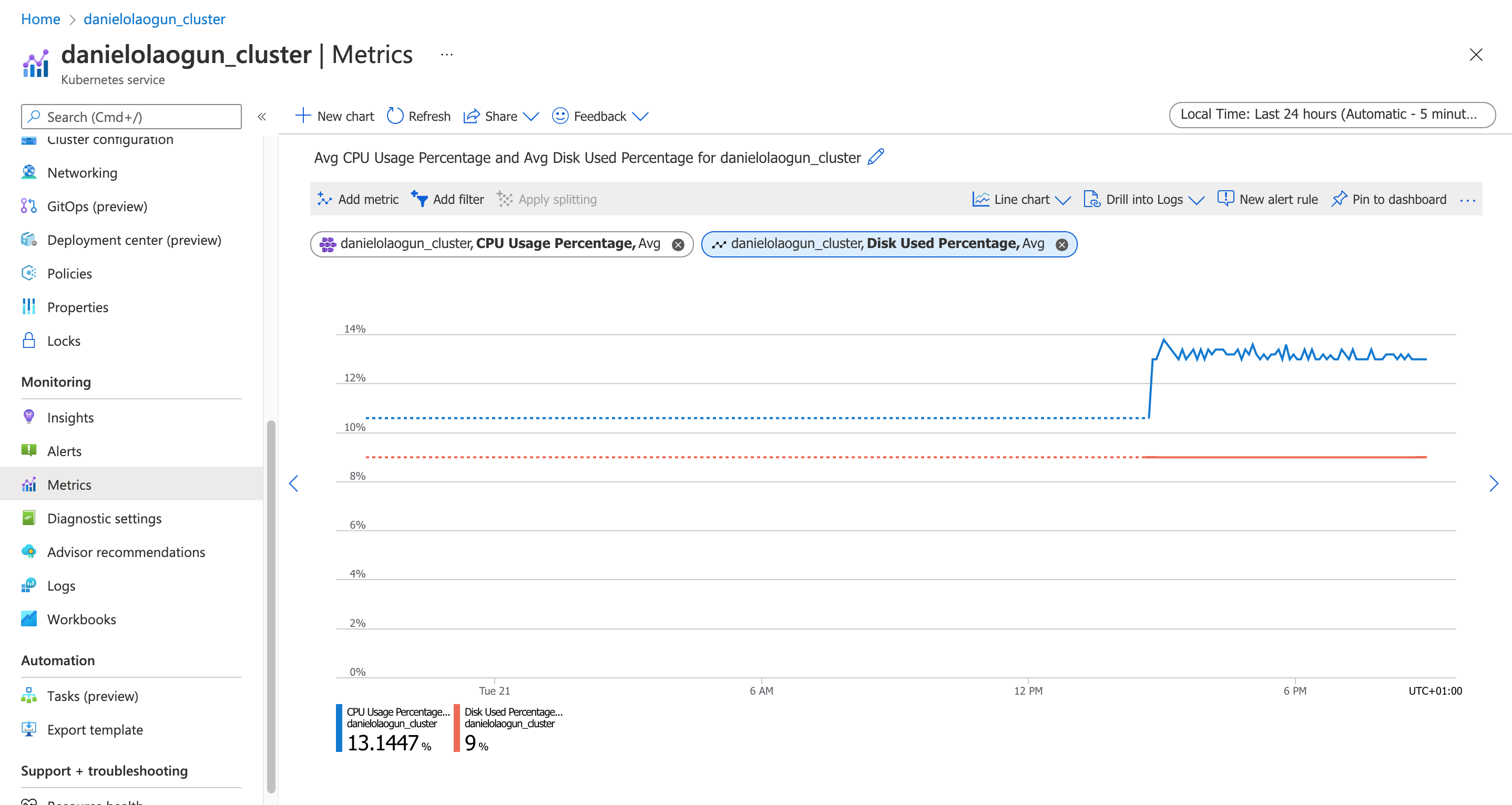Go to Home breadcrumb
Screen dimensions: 1512x805
[40, 19]
